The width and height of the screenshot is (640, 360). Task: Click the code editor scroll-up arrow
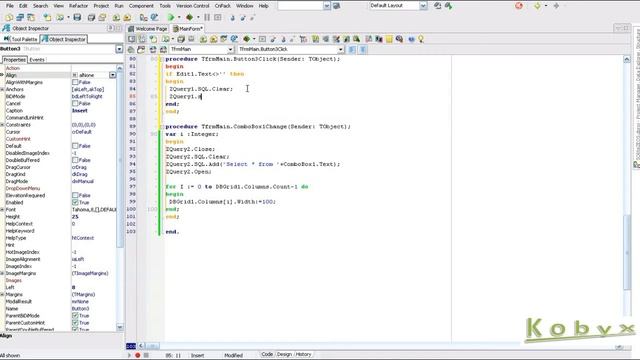click(627, 59)
